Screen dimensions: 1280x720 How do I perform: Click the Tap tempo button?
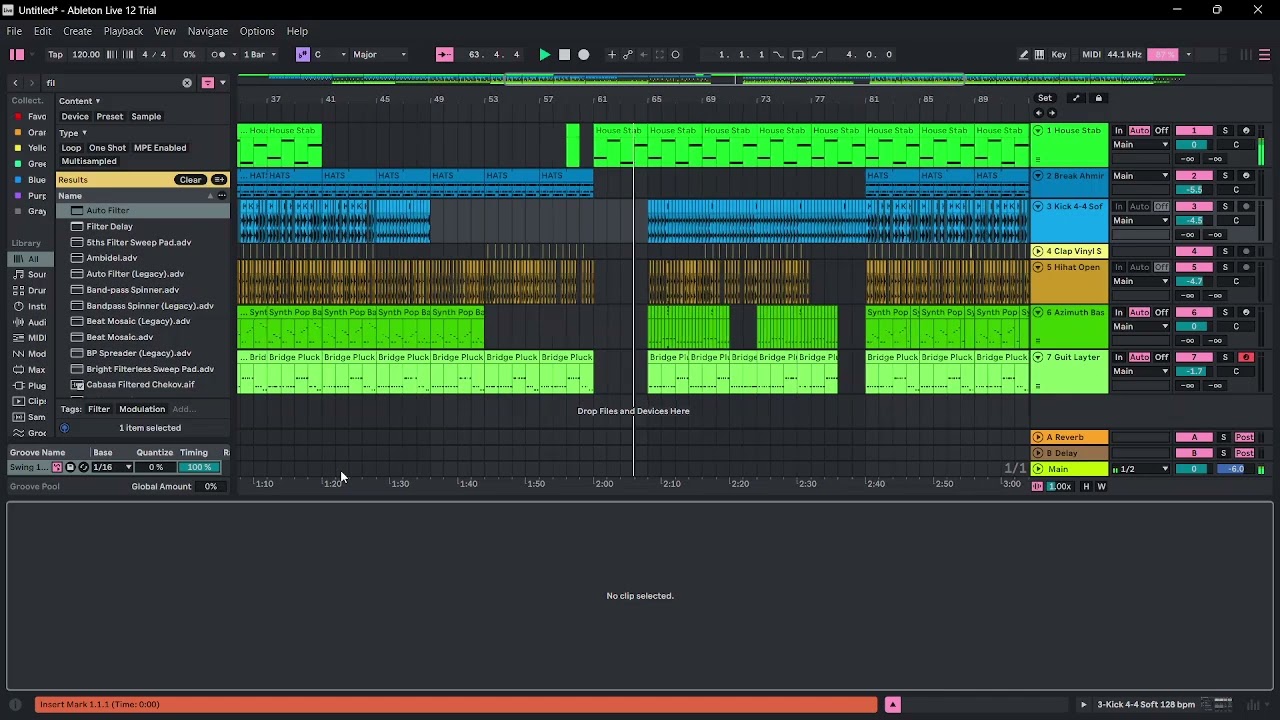55,55
